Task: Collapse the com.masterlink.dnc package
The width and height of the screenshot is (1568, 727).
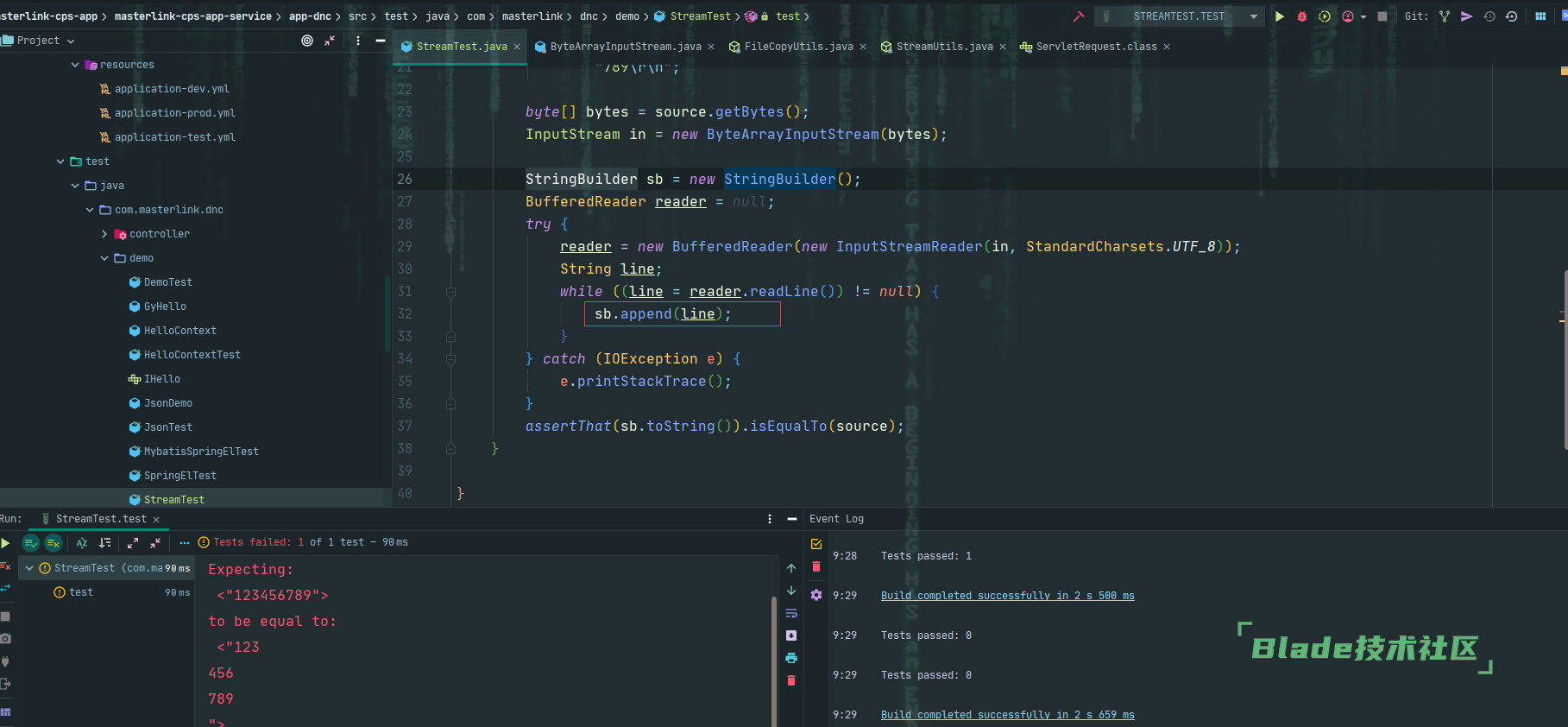Action: click(x=90, y=210)
